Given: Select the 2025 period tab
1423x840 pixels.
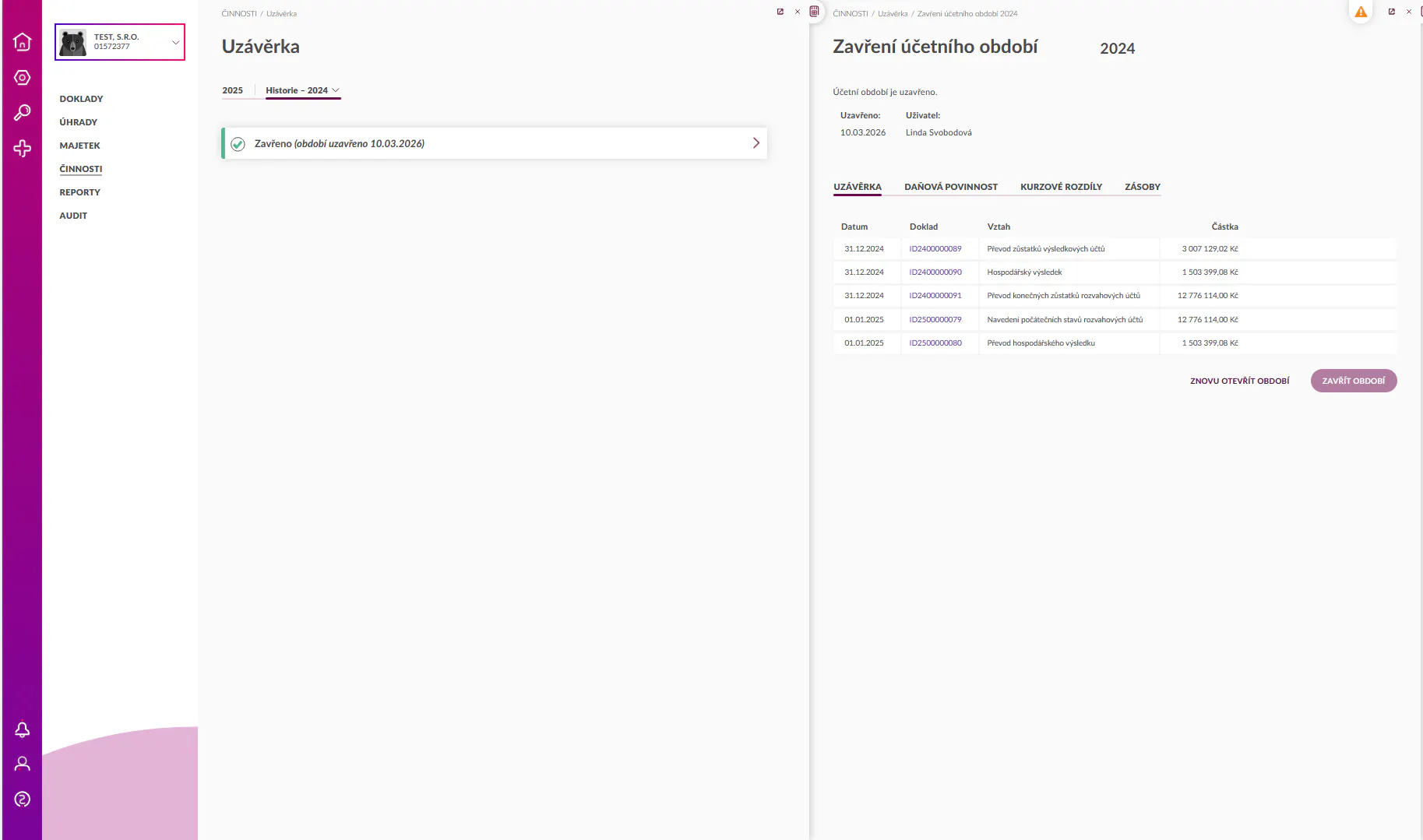Looking at the screenshot, I should pyautogui.click(x=232, y=90).
